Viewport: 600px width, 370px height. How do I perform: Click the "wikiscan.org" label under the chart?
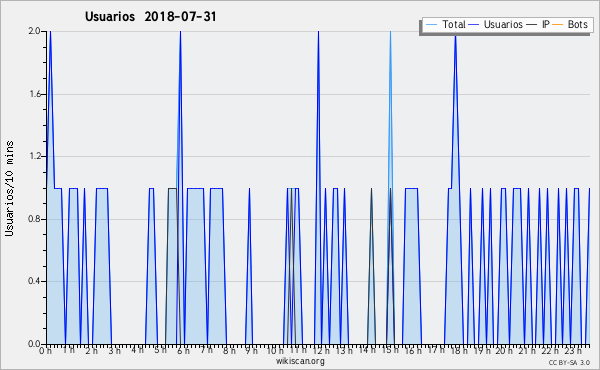pos(300,361)
